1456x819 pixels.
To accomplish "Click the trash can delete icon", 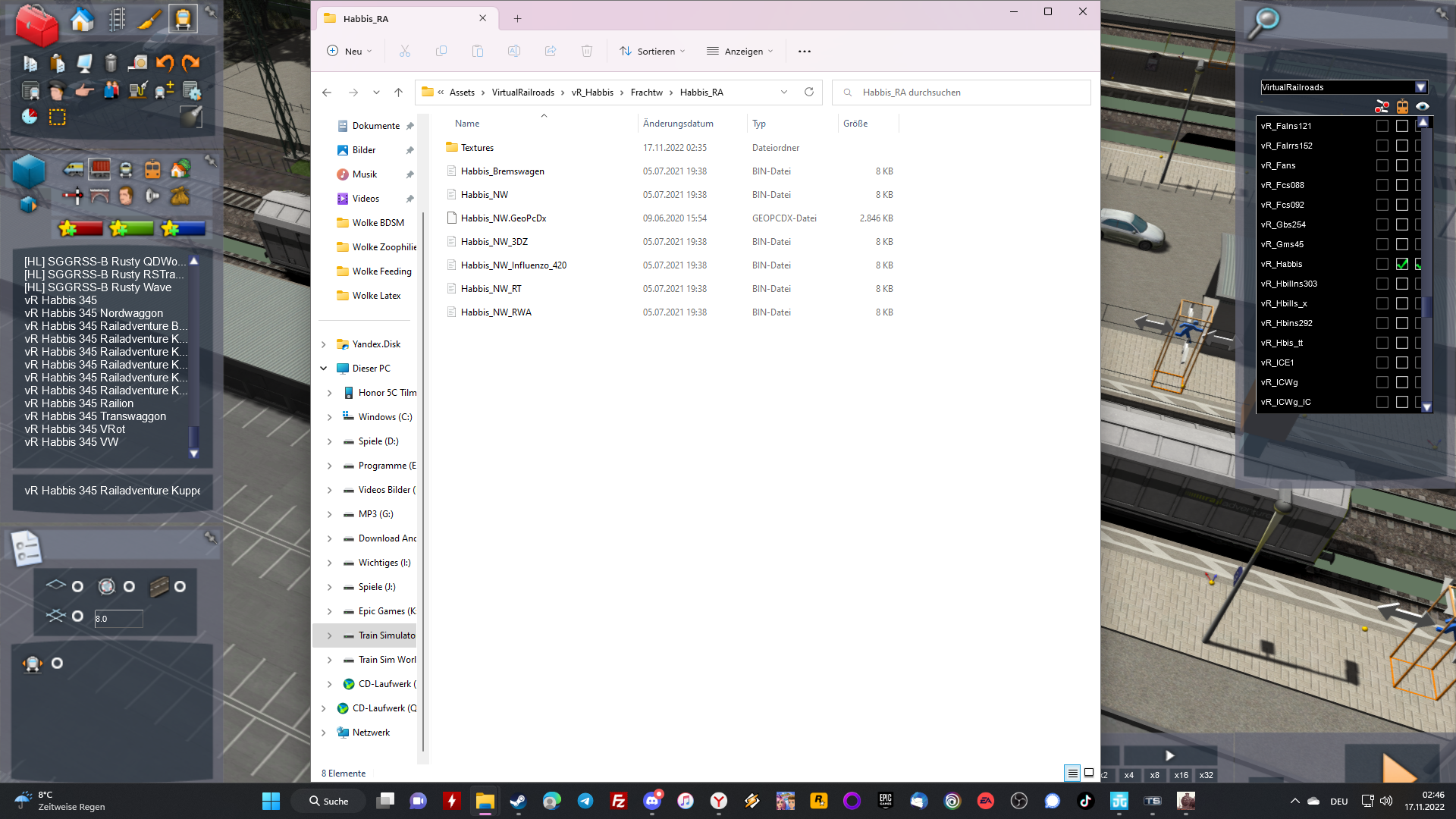I will (111, 64).
